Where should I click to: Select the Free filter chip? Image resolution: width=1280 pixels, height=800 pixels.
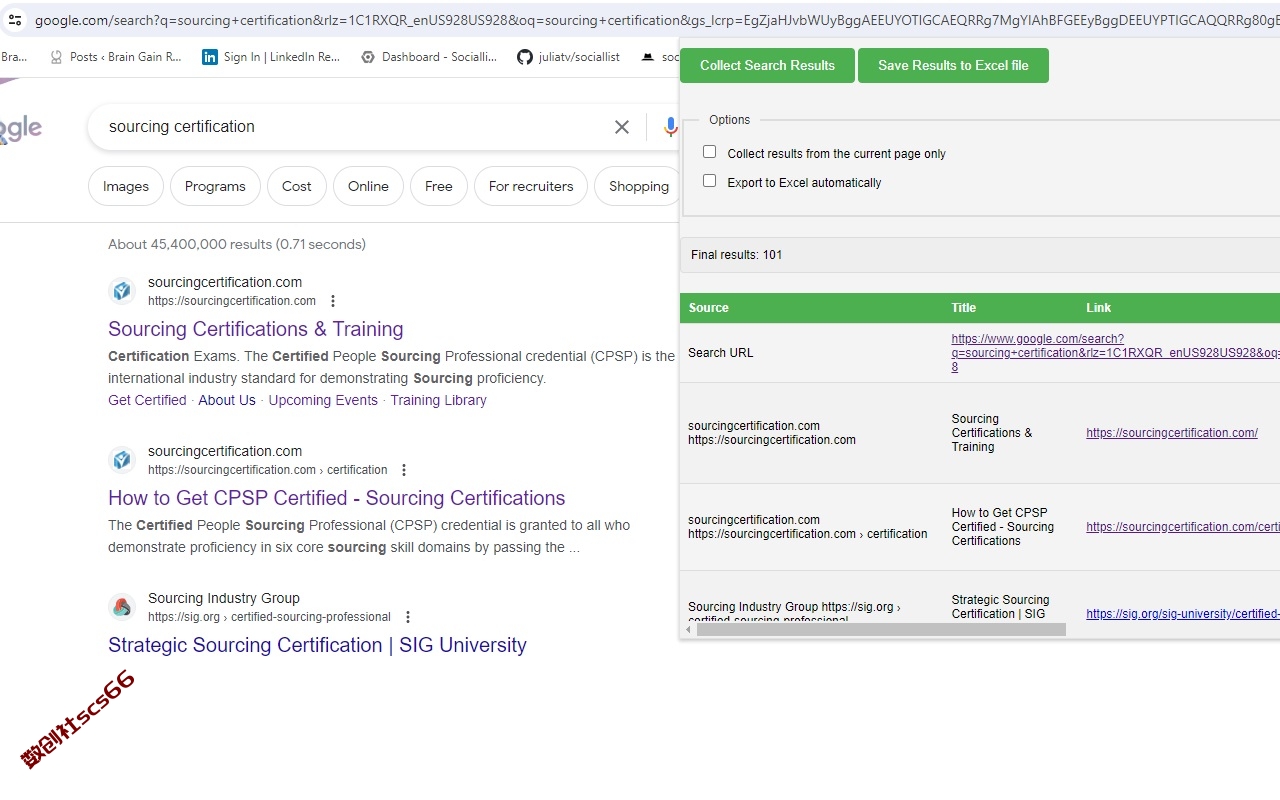pyautogui.click(x=439, y=186)
